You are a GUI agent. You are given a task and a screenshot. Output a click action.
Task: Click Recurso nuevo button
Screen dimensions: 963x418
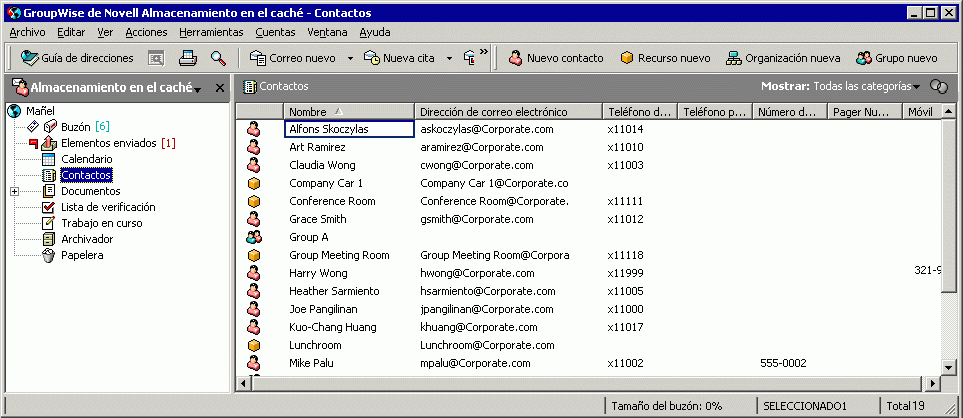(x=665, y=58)
